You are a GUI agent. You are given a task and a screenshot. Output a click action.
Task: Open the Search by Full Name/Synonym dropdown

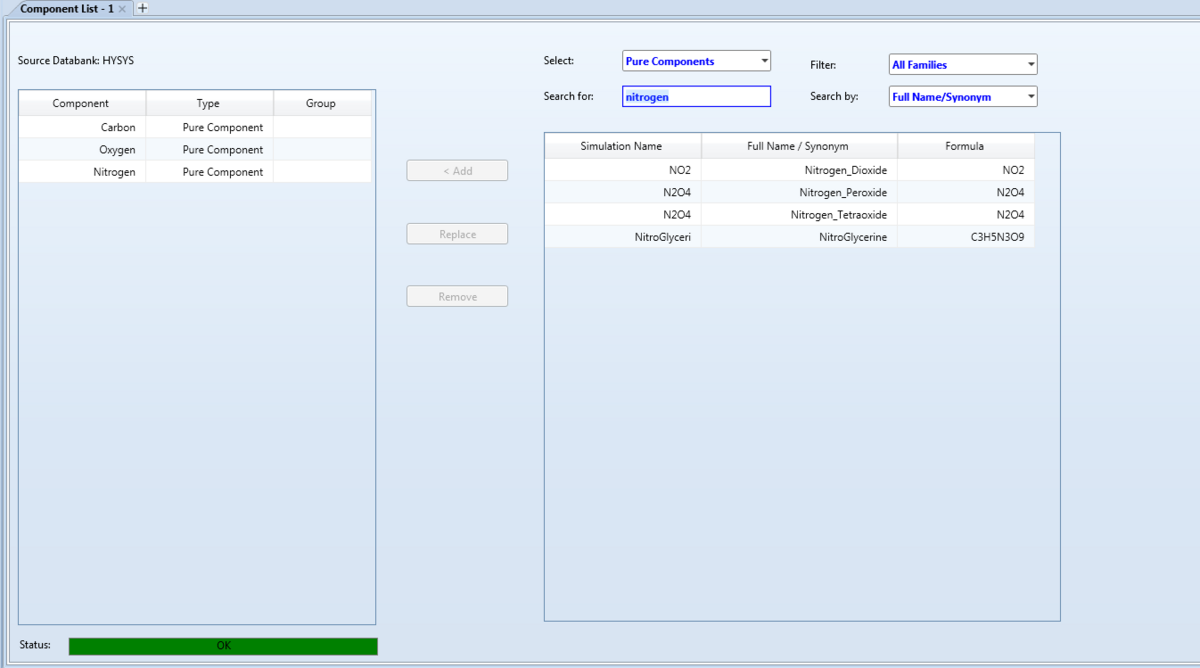[963, 97]
